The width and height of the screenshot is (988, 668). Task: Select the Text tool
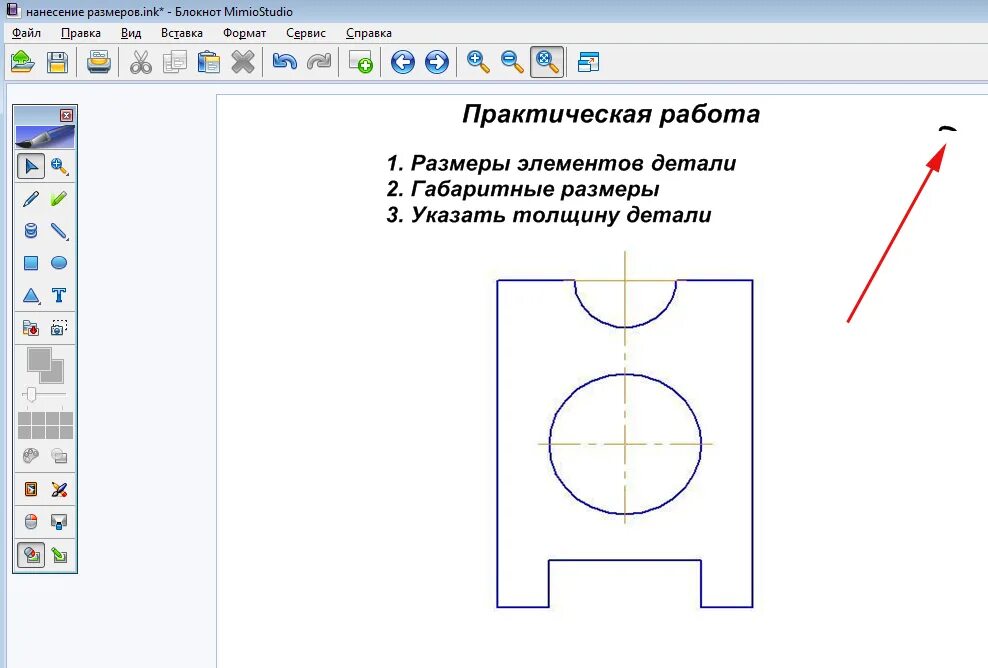click(x=59, y=295)
